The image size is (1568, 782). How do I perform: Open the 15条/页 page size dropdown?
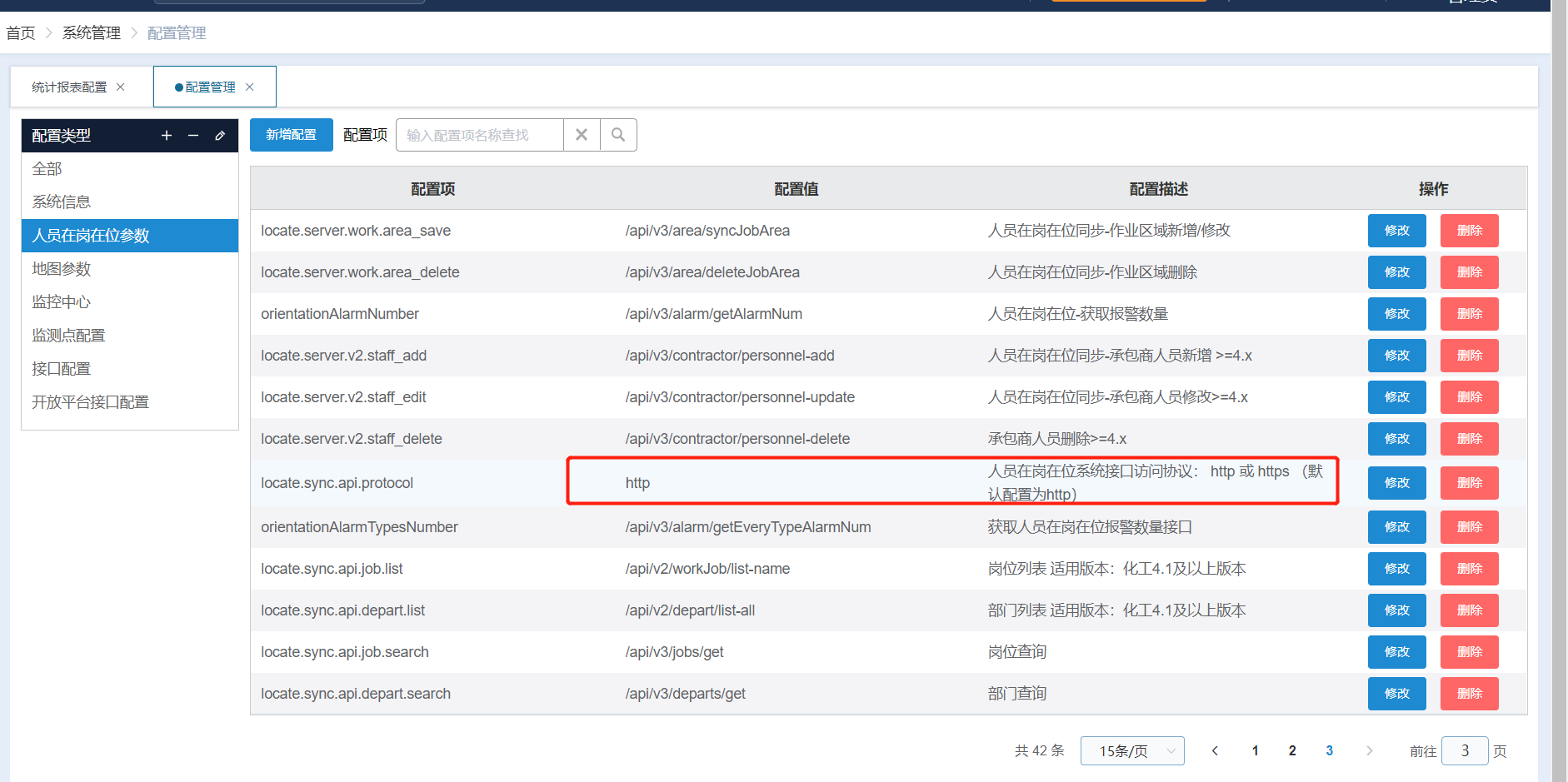(x=1132, y=750)
